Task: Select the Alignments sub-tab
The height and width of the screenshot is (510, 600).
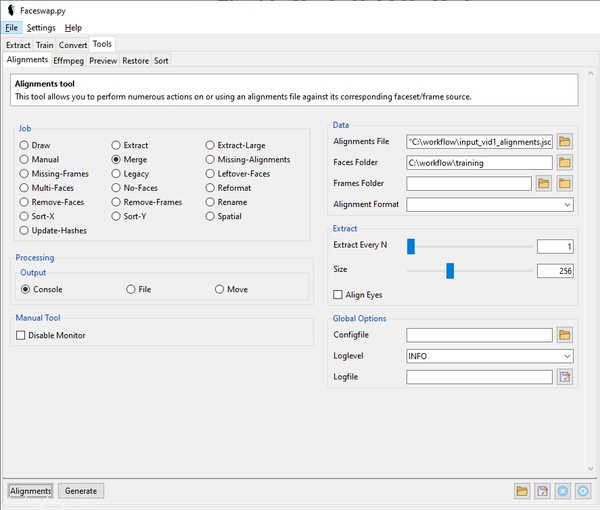Action: pyautogui.click(x=27, y=60)
